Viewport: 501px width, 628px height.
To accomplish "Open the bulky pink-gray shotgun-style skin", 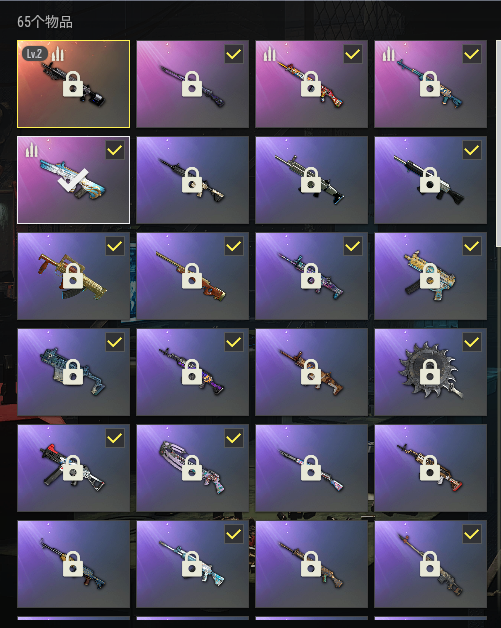I will (x=192, y=468).
